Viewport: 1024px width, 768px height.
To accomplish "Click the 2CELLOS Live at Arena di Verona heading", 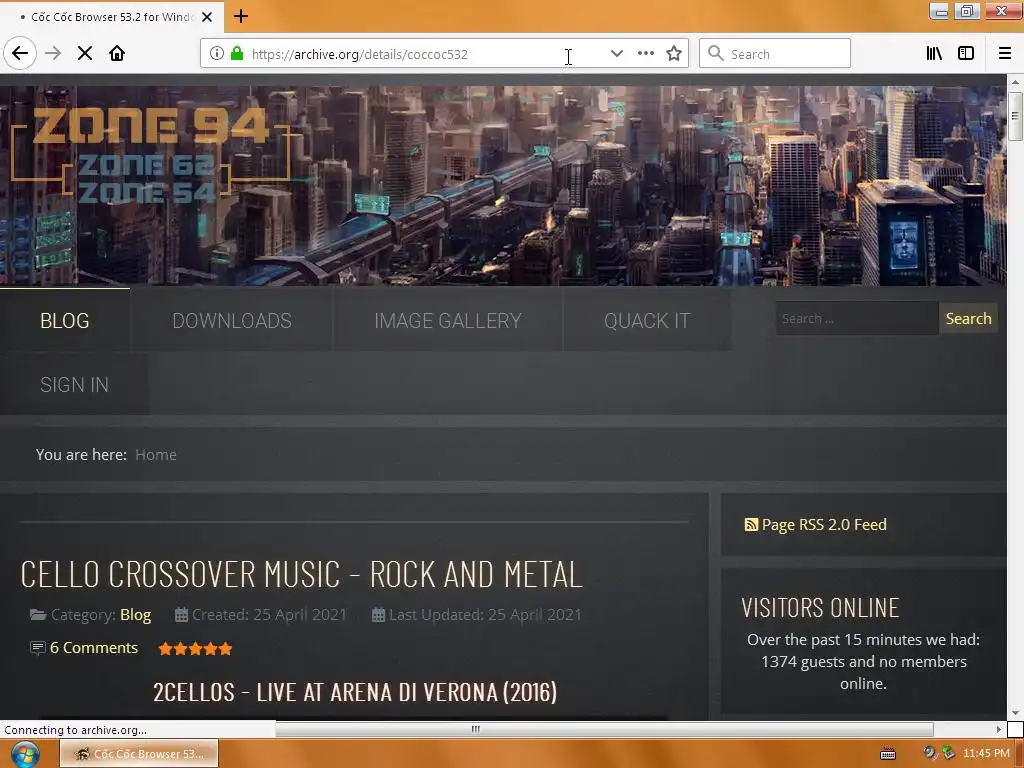I will [355, 692].
